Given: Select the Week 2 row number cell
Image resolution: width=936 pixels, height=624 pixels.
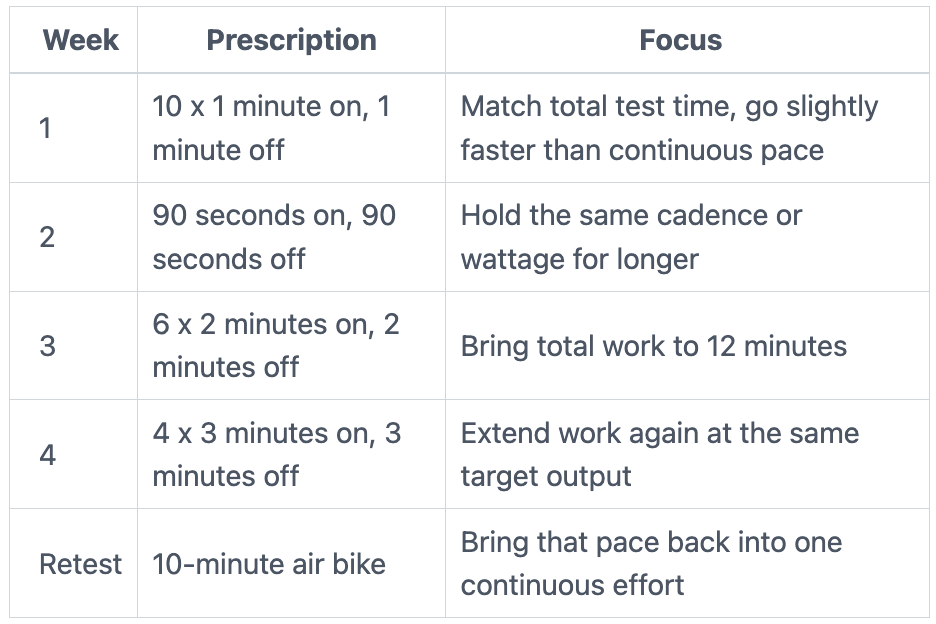Looking at the screenshot, I should point(73,237).
